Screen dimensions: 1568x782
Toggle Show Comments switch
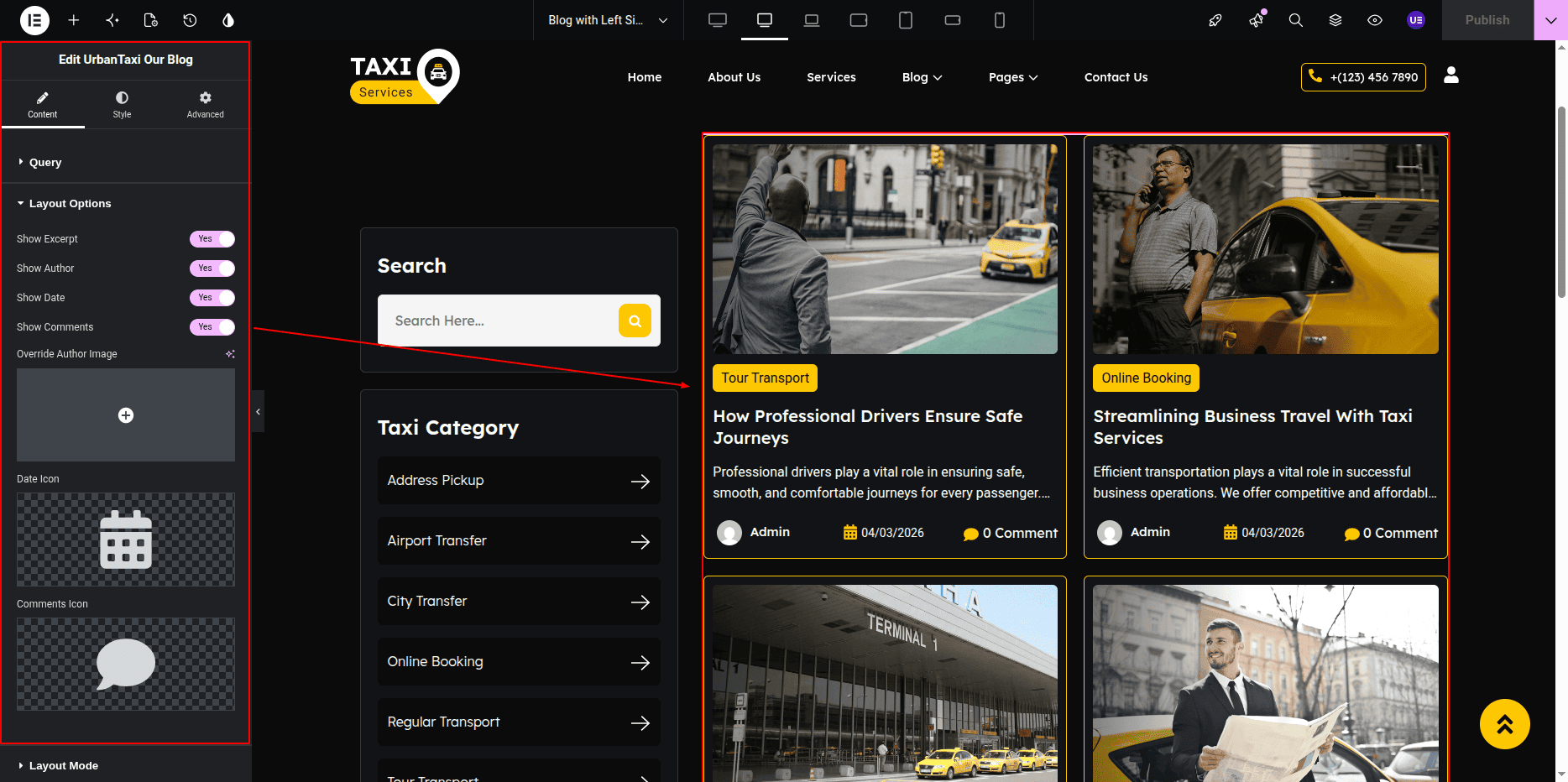[212, 327]
